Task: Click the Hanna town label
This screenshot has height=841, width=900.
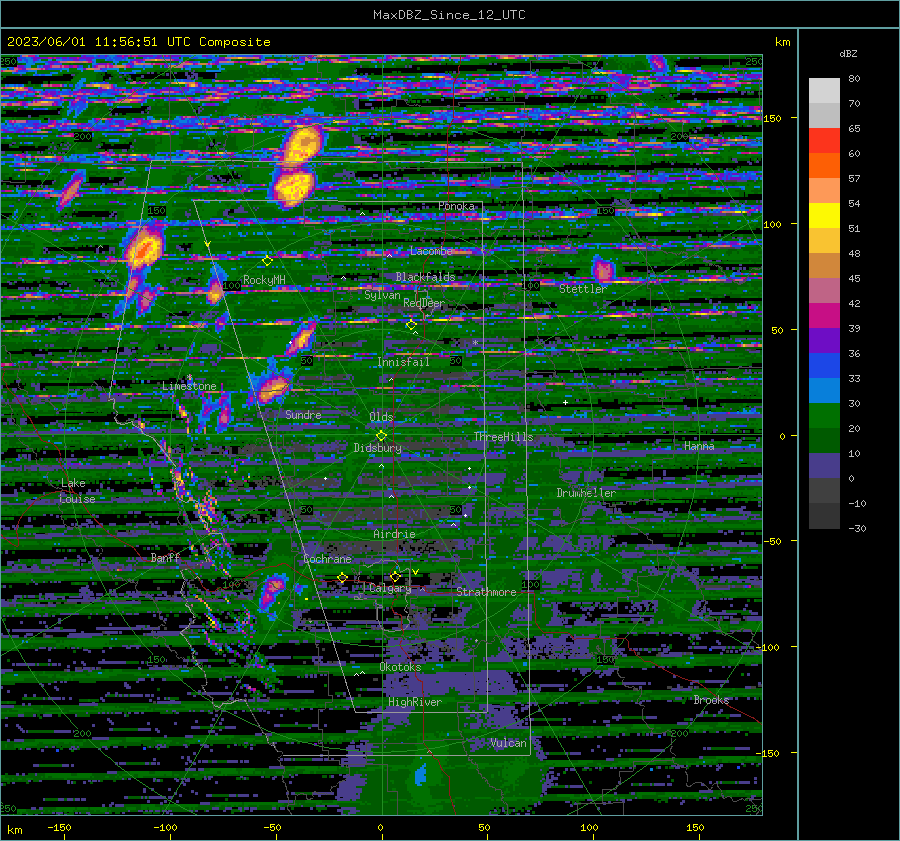Action: (699, 446)
